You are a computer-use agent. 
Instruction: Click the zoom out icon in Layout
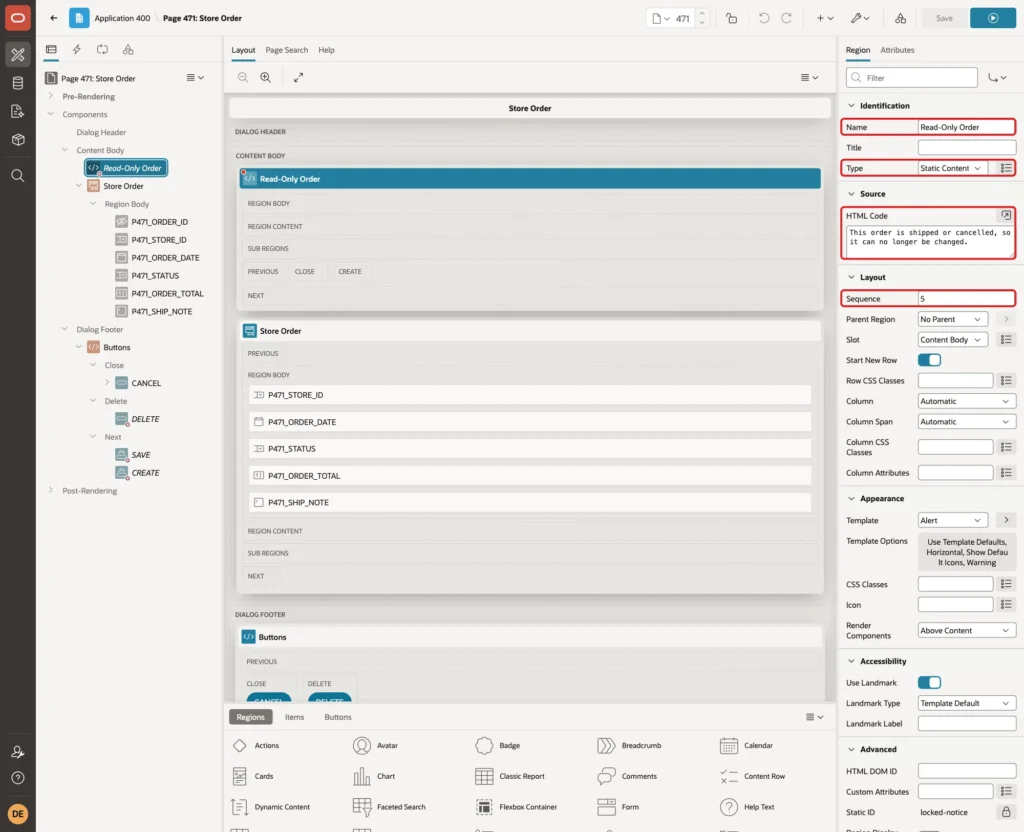(243, 77)
